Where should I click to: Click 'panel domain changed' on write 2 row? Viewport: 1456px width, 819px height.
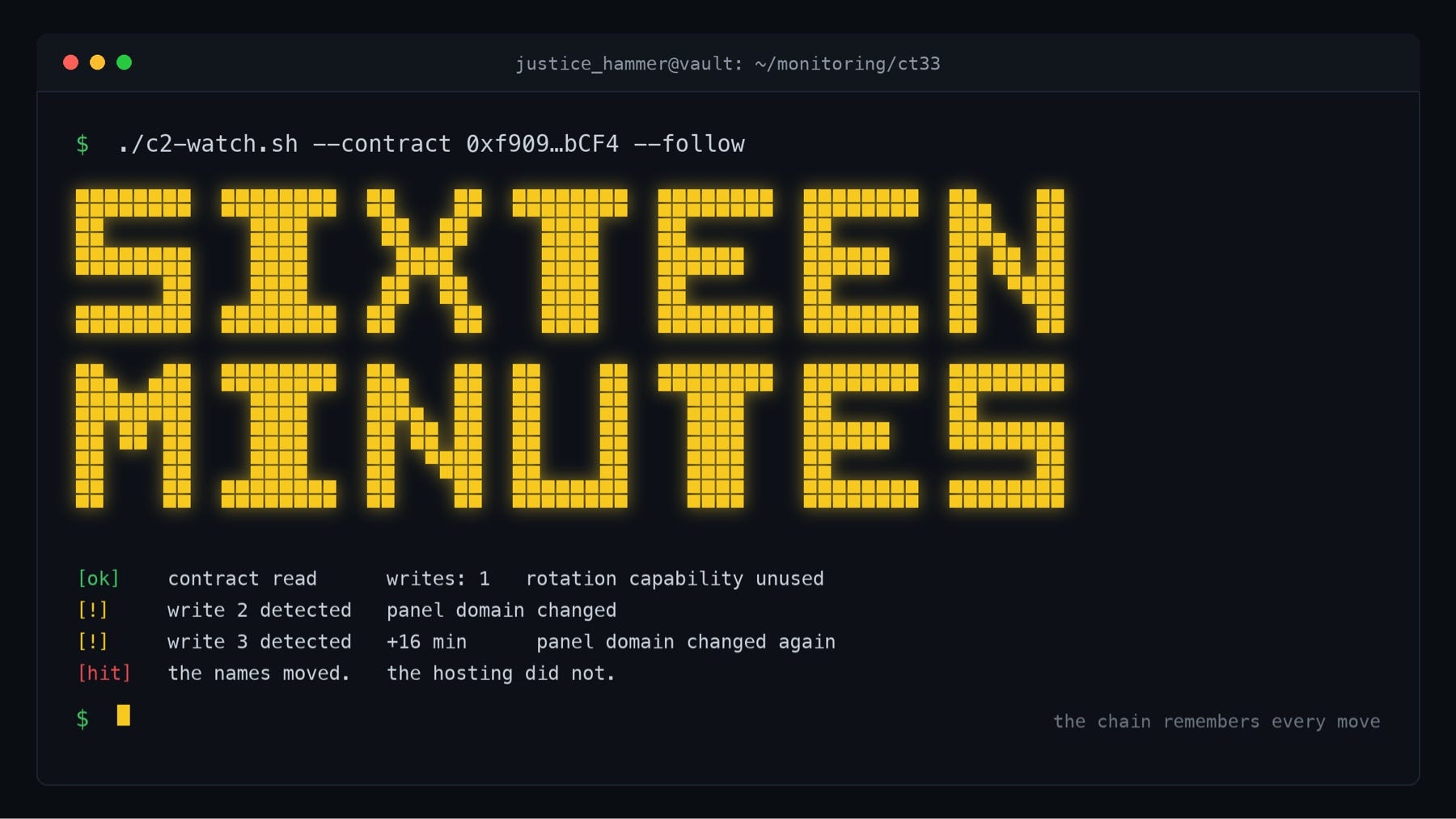502,610
